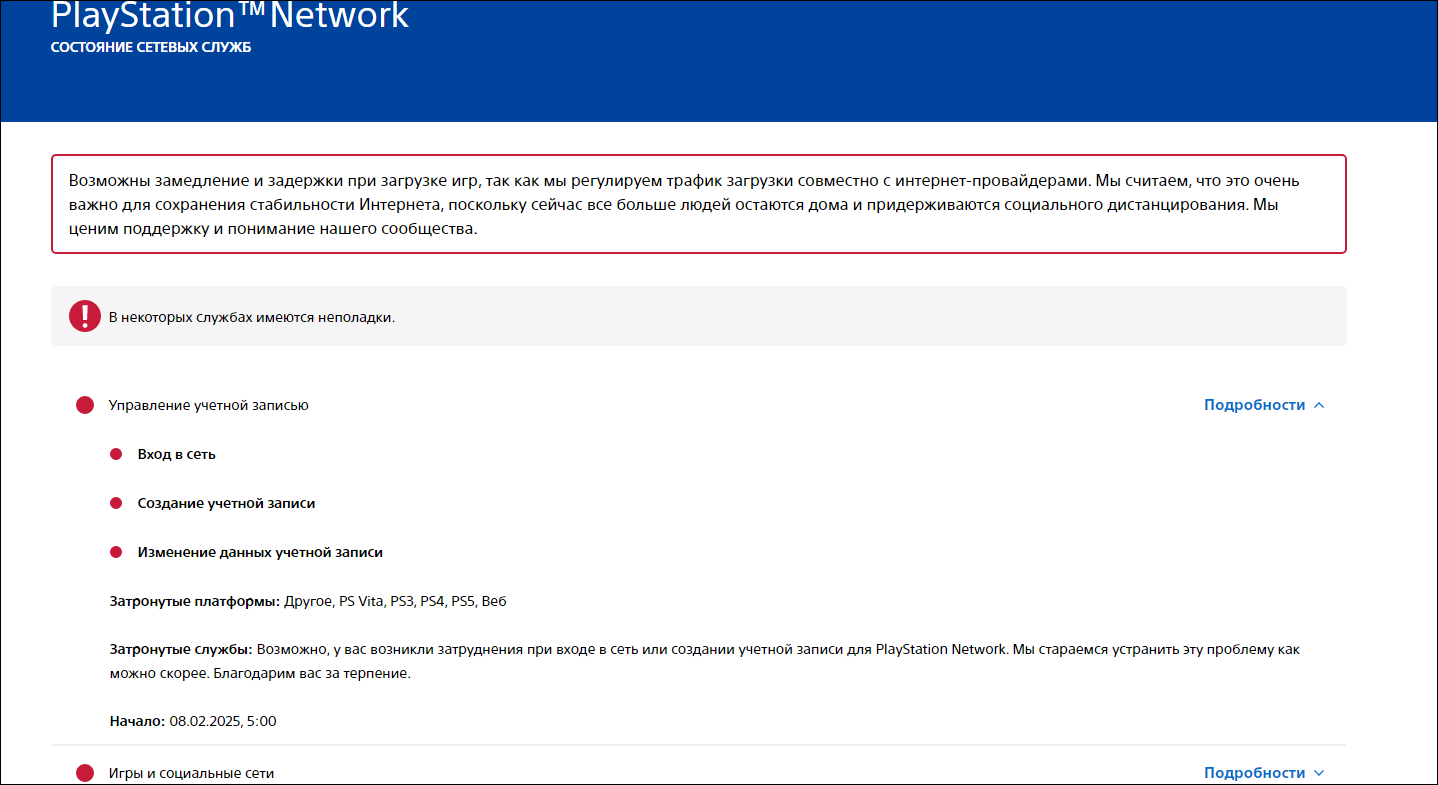This screenshot has width=1438, height=785.
Task: Click the Изменение данных учетной записи label
Action: 260,552
